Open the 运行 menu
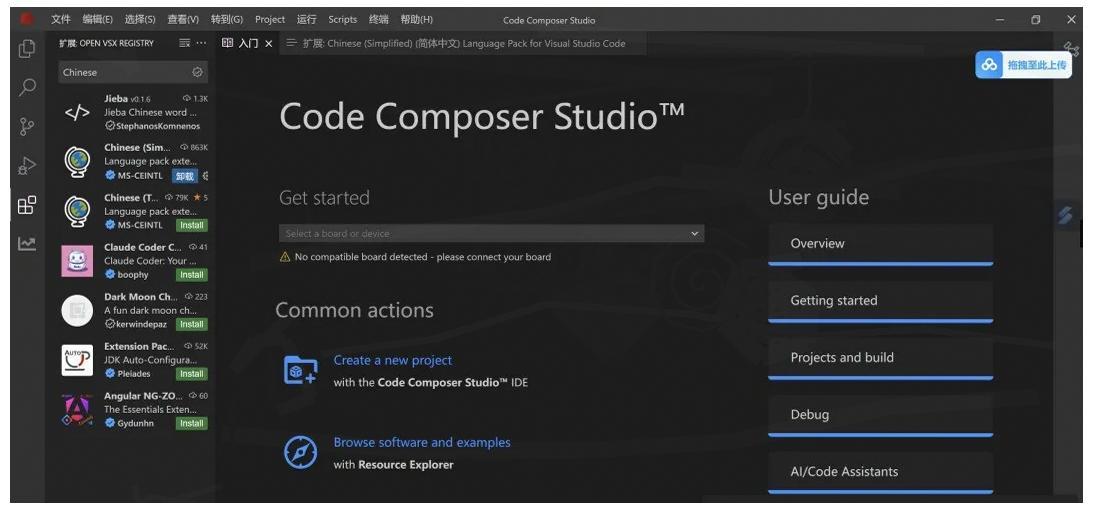The height and width of the screenshot is (511, 1093). pyautogui.click(x=306, y=20)
